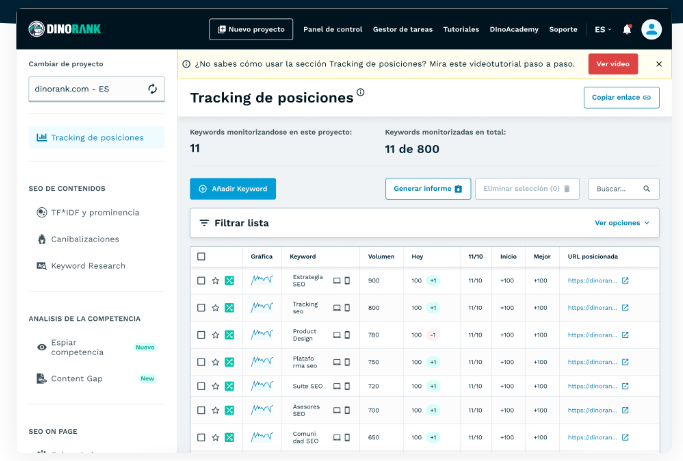Sort table by Volumen column header
Image resolution: width=683 pixels, height=461 pixels.
[x=381, y=257]
